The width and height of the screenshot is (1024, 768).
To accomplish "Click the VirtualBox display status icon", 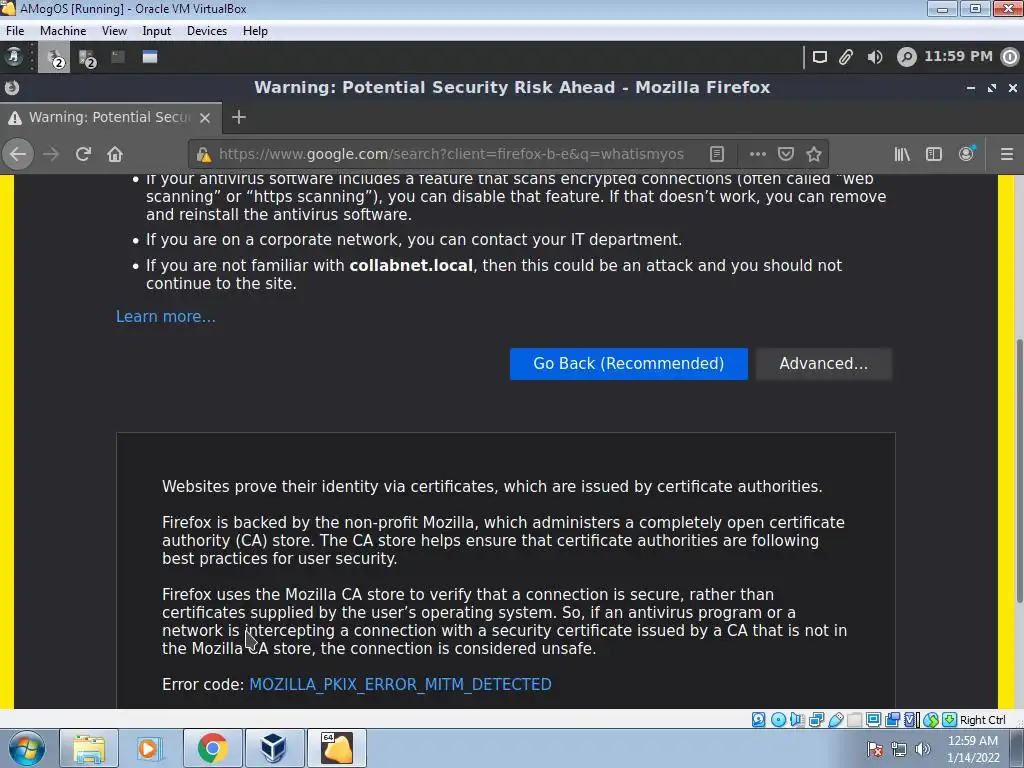I will 873,720.
